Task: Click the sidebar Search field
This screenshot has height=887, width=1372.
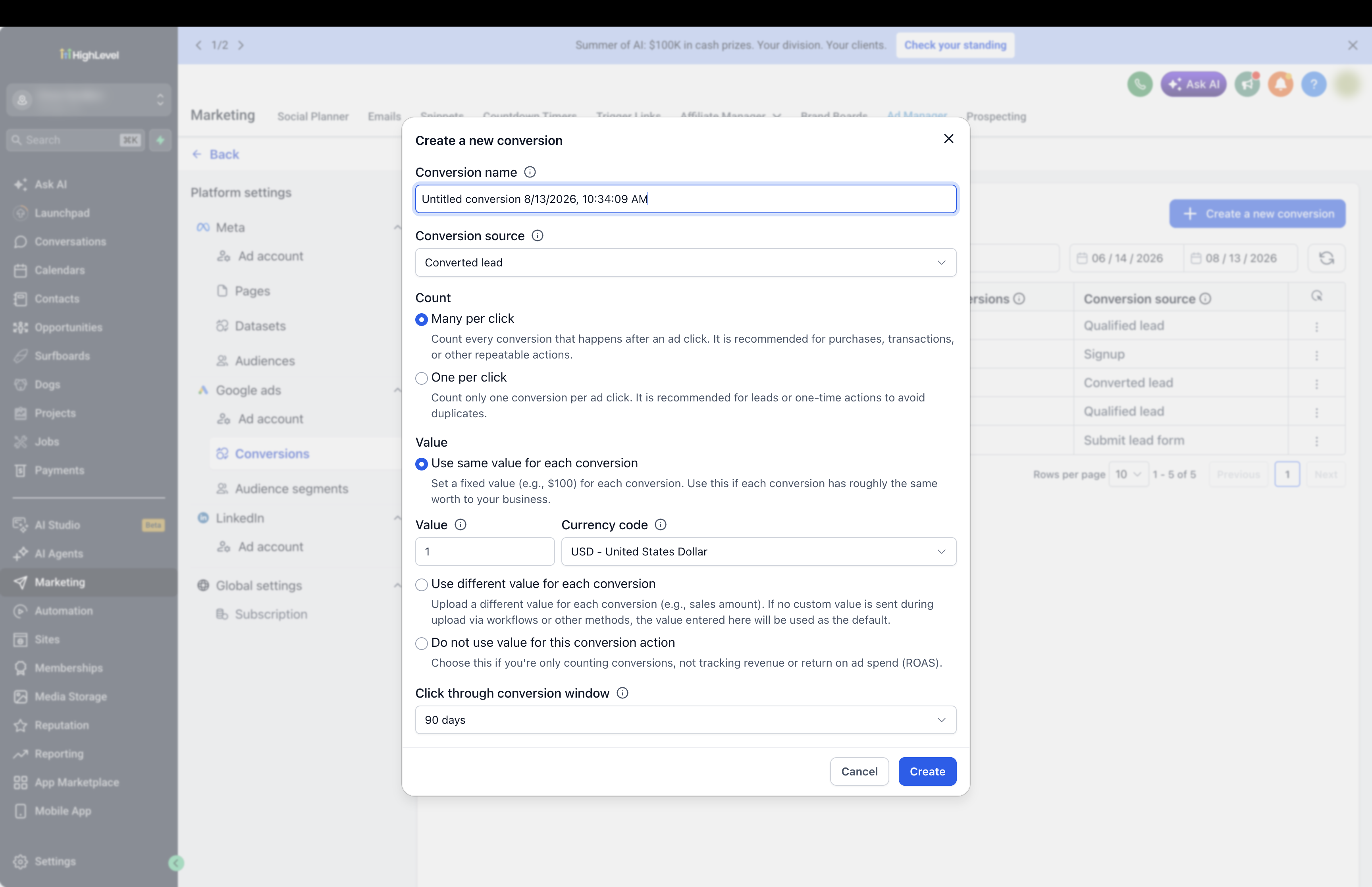Action: click(75, 140)
